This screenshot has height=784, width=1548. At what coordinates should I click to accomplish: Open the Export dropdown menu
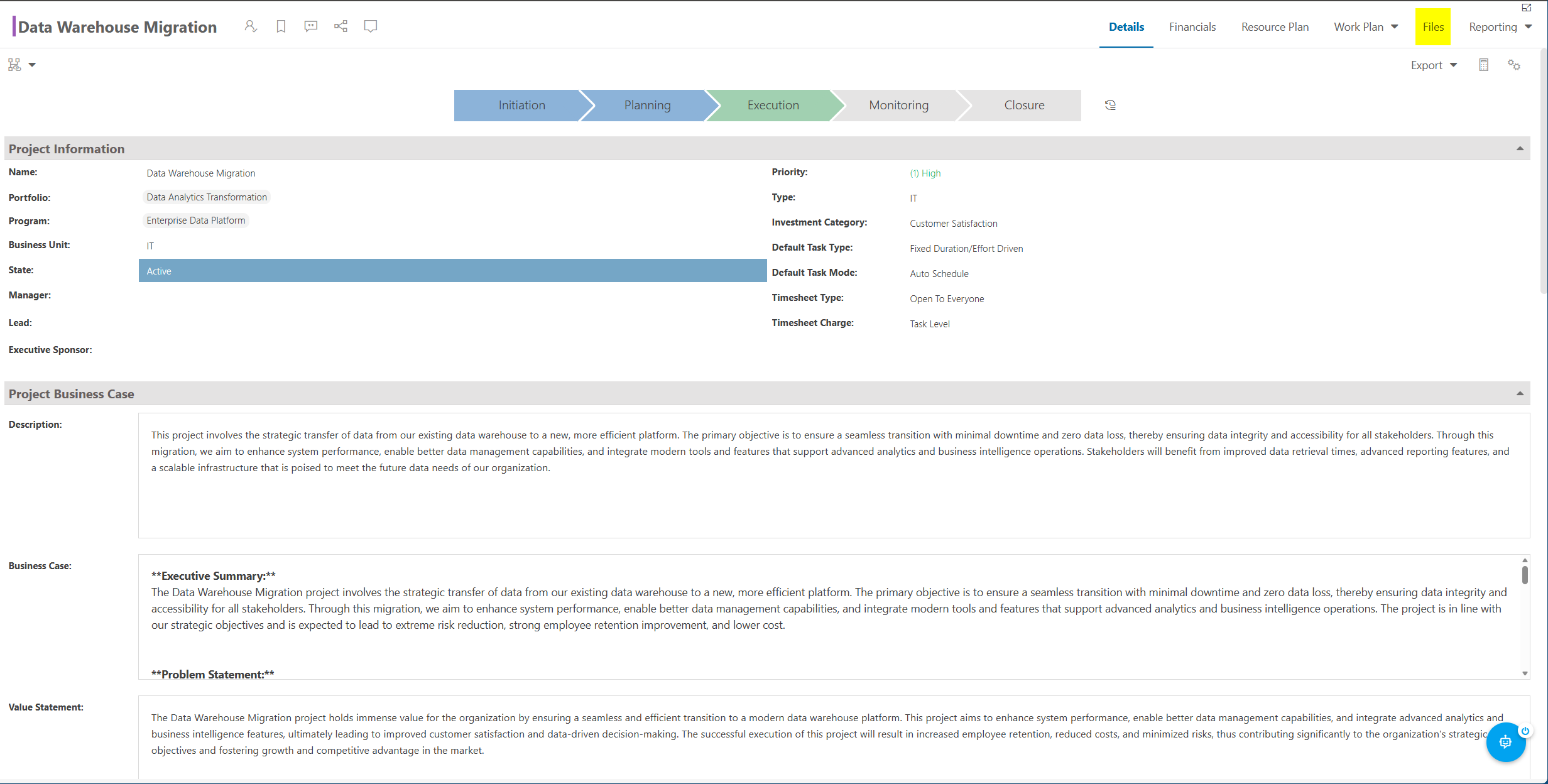[x=1434, y=65]
